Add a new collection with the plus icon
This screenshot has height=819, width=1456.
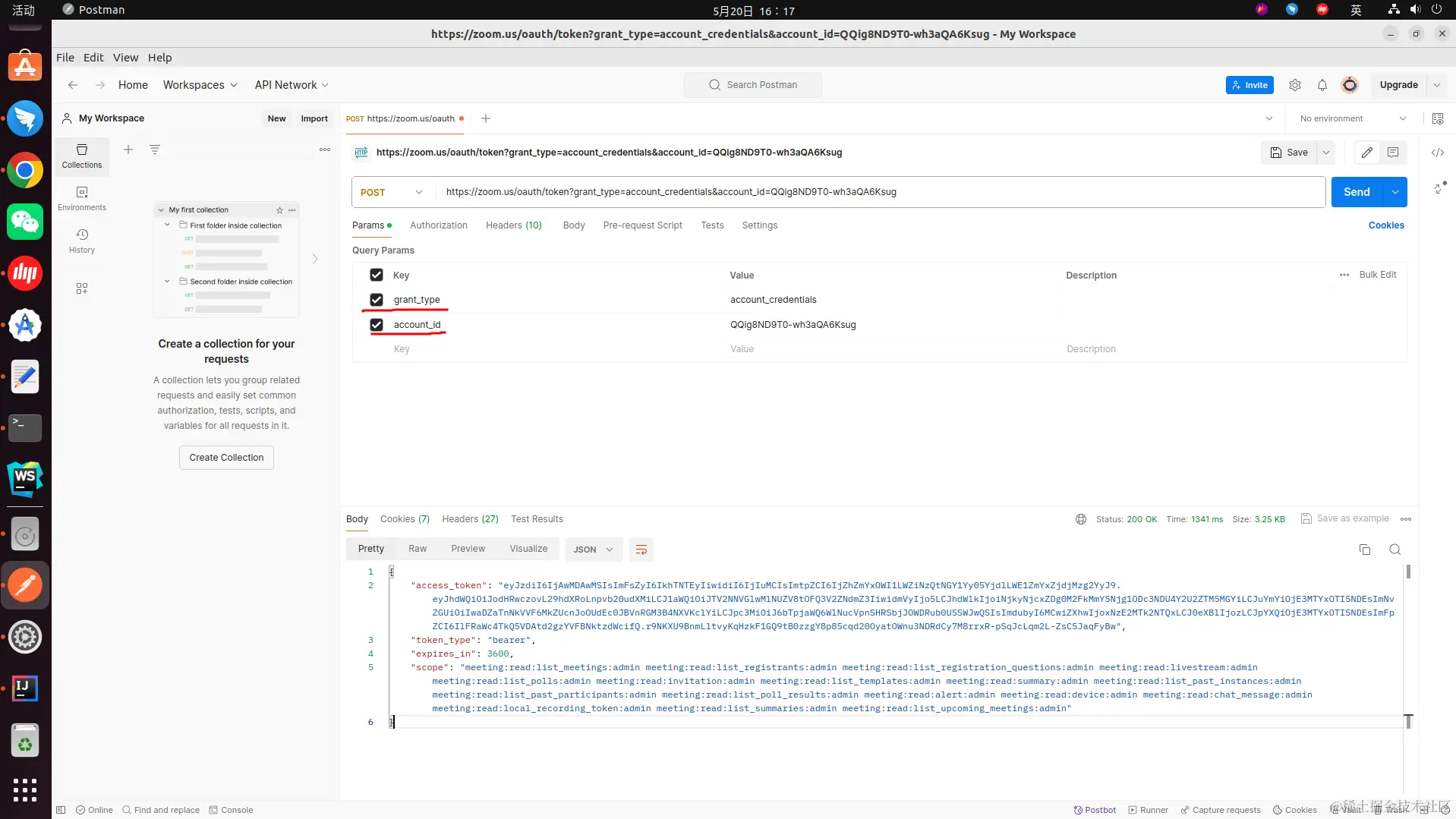tap(128, 150)
